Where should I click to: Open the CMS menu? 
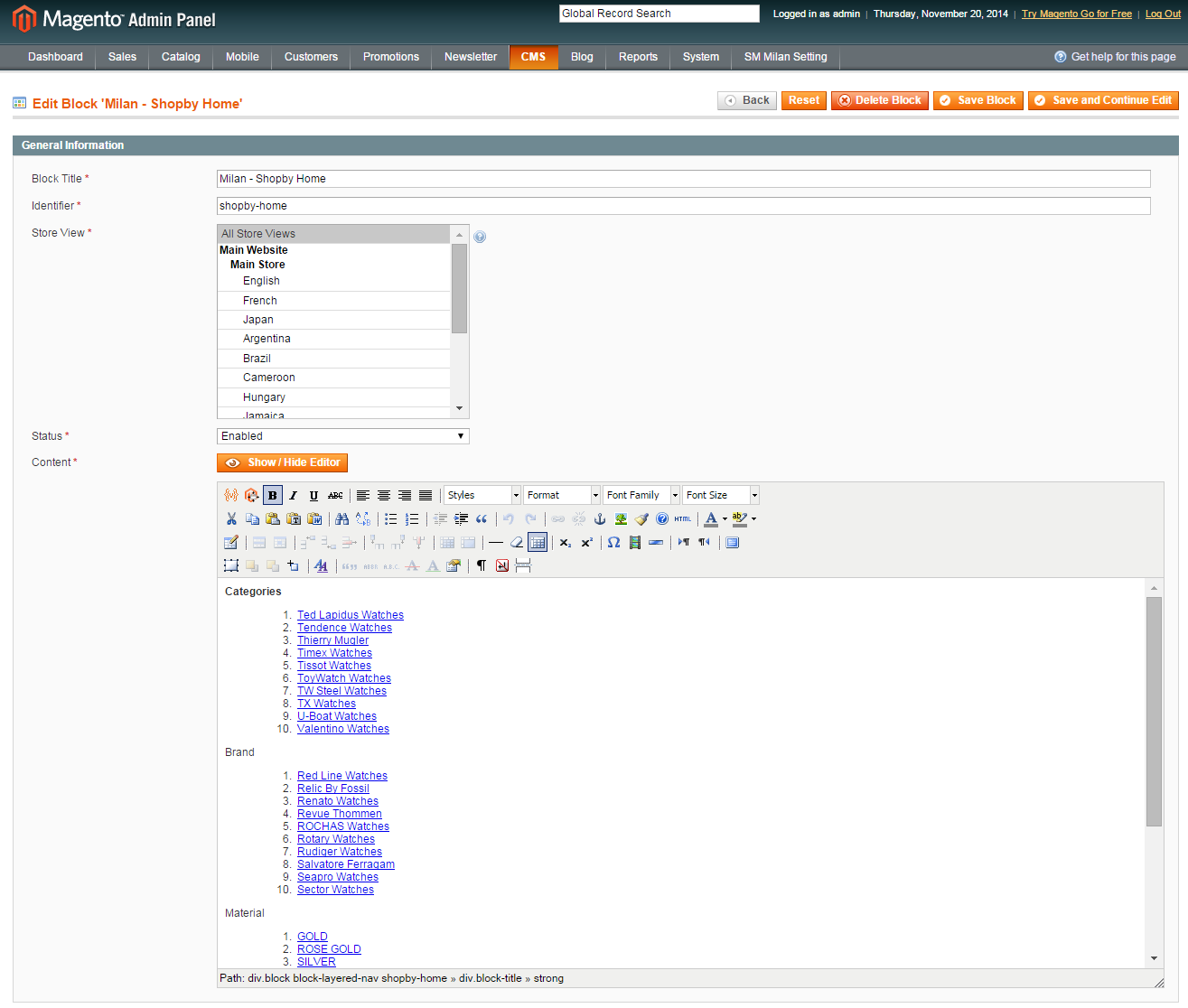coord(533,57)
